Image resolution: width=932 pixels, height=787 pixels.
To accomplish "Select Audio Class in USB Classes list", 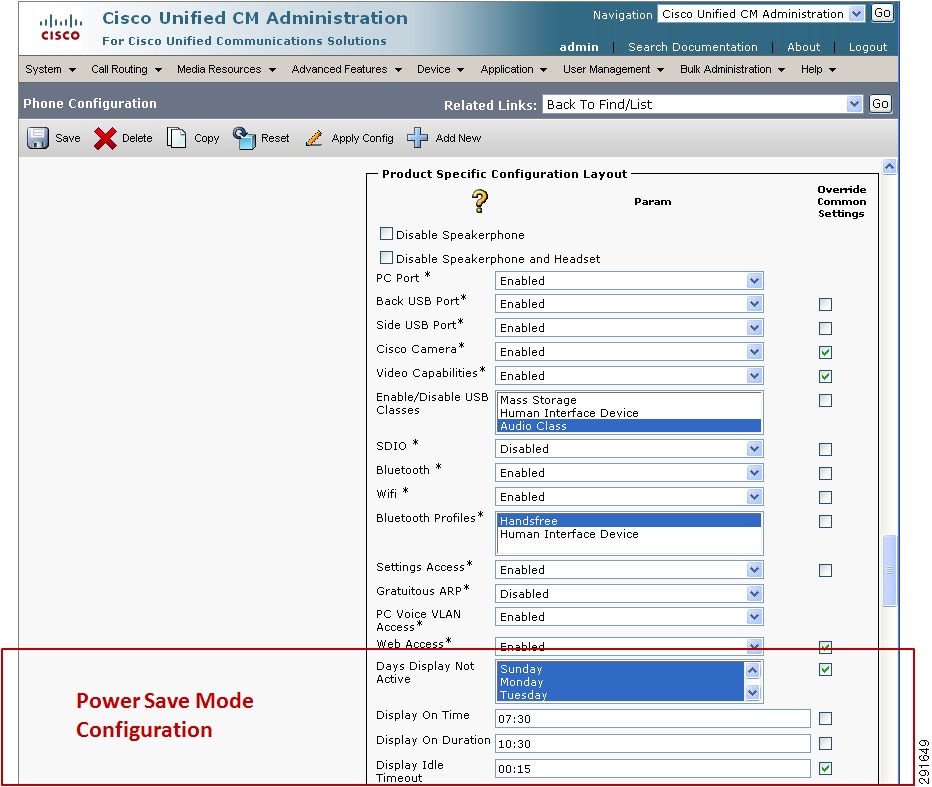I will tap(629, 426).
